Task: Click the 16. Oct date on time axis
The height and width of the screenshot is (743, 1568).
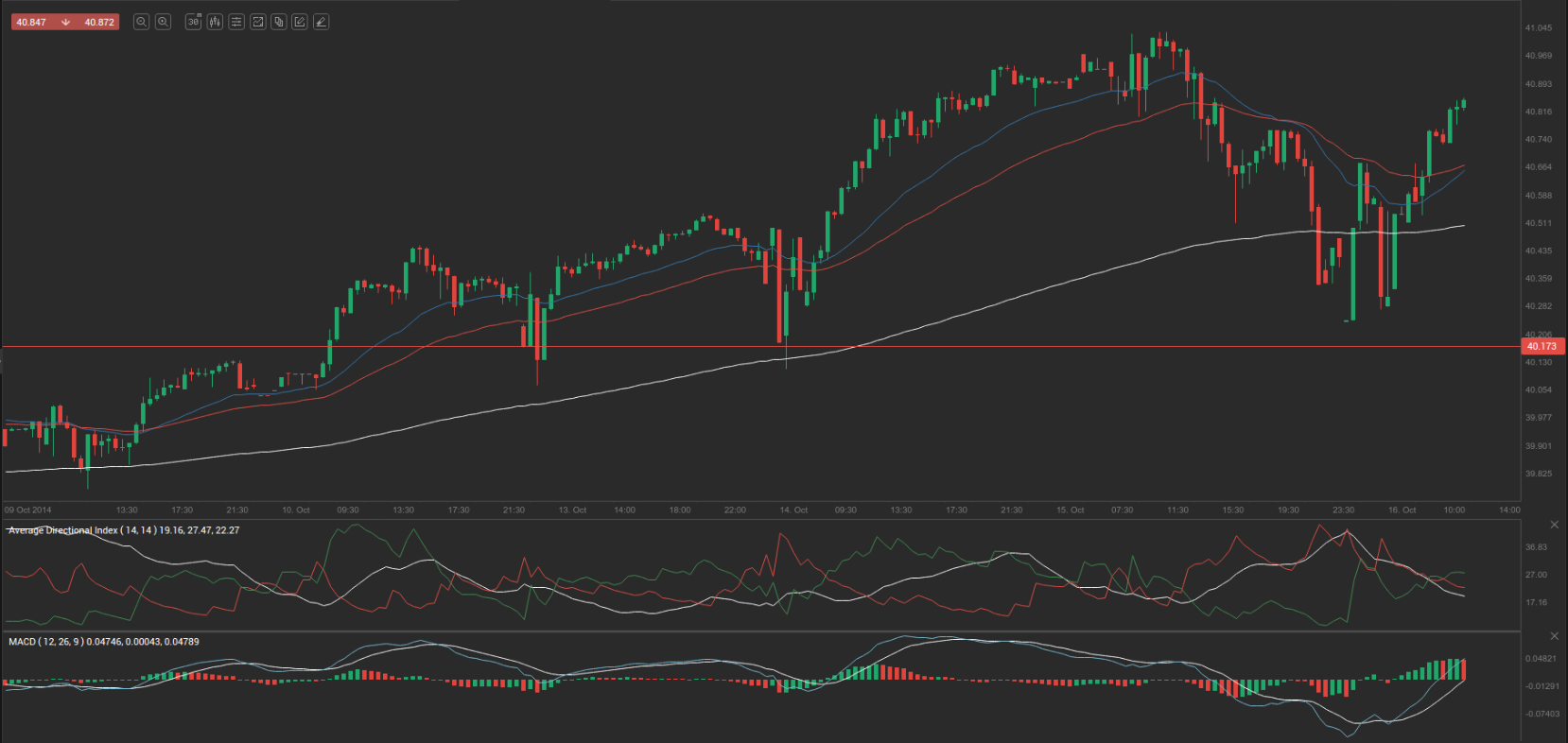Action: click(1402, 510)
